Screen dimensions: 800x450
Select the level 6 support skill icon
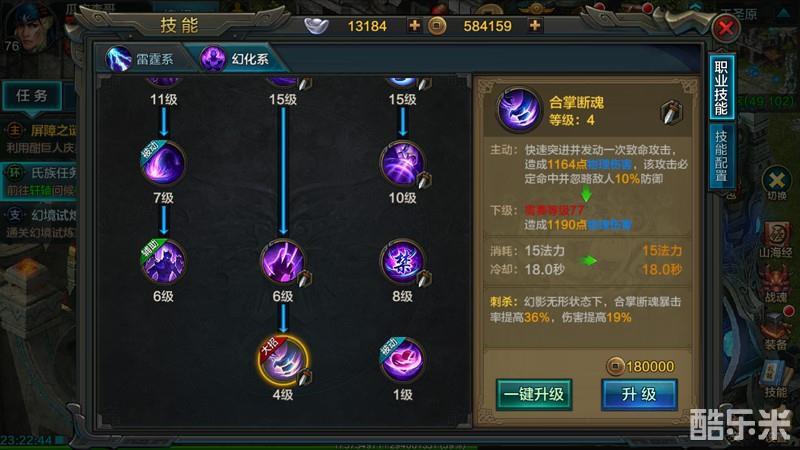click(x=163, y=262)
